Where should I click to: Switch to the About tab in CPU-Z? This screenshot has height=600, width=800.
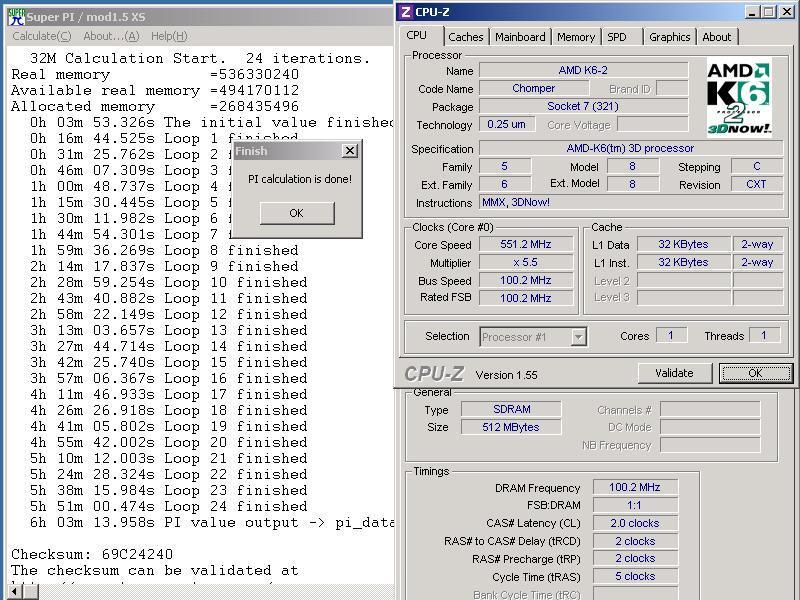(x=716, y=37)
